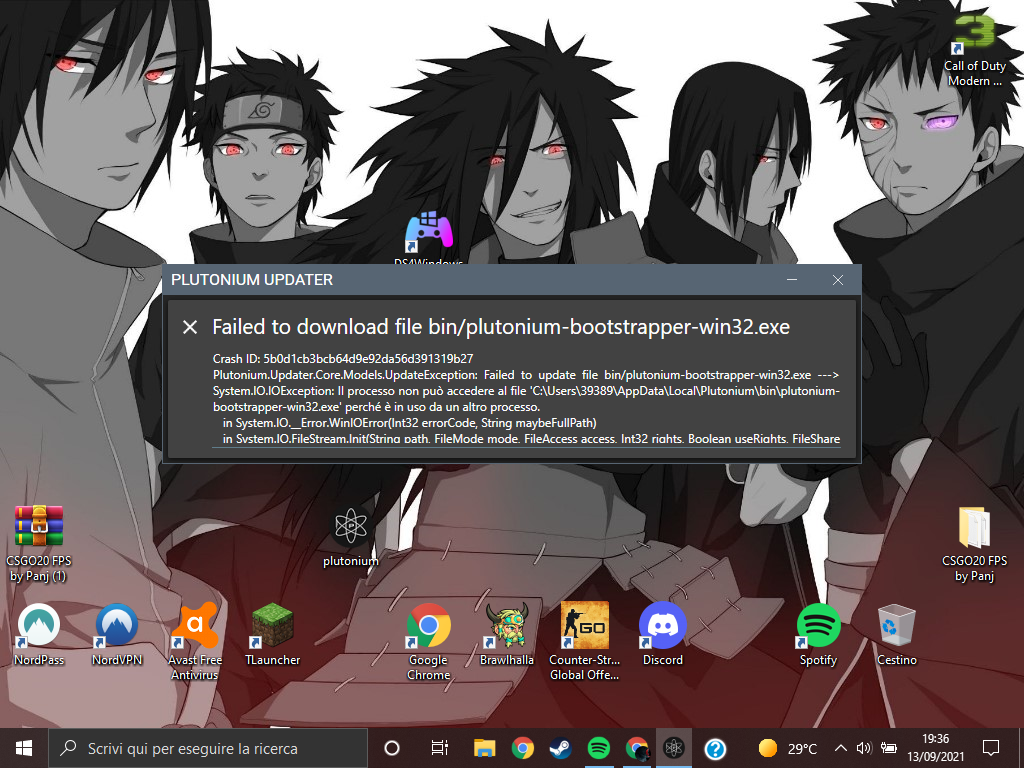Open the volume control in system tray

[x=864, y=748]
